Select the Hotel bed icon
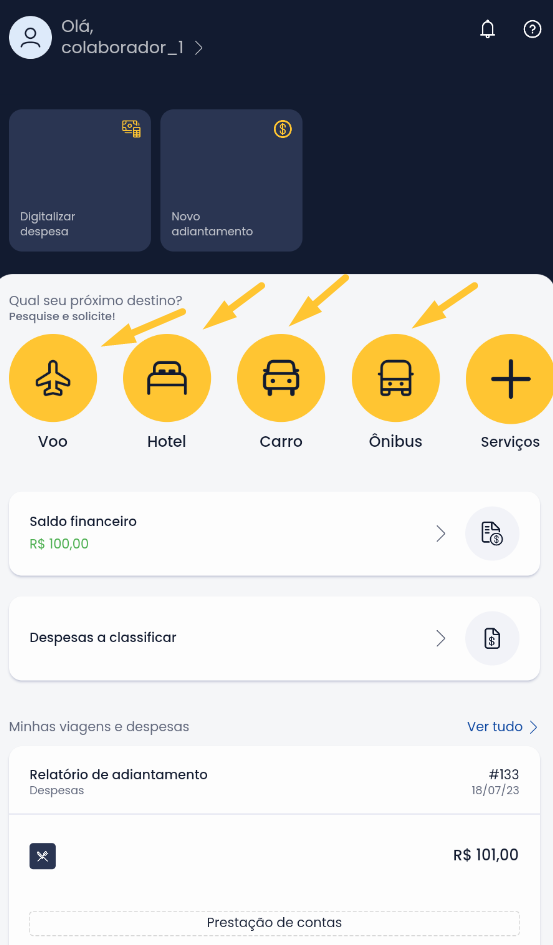Viewport: 553px width, 945px height. click(167, 378)
